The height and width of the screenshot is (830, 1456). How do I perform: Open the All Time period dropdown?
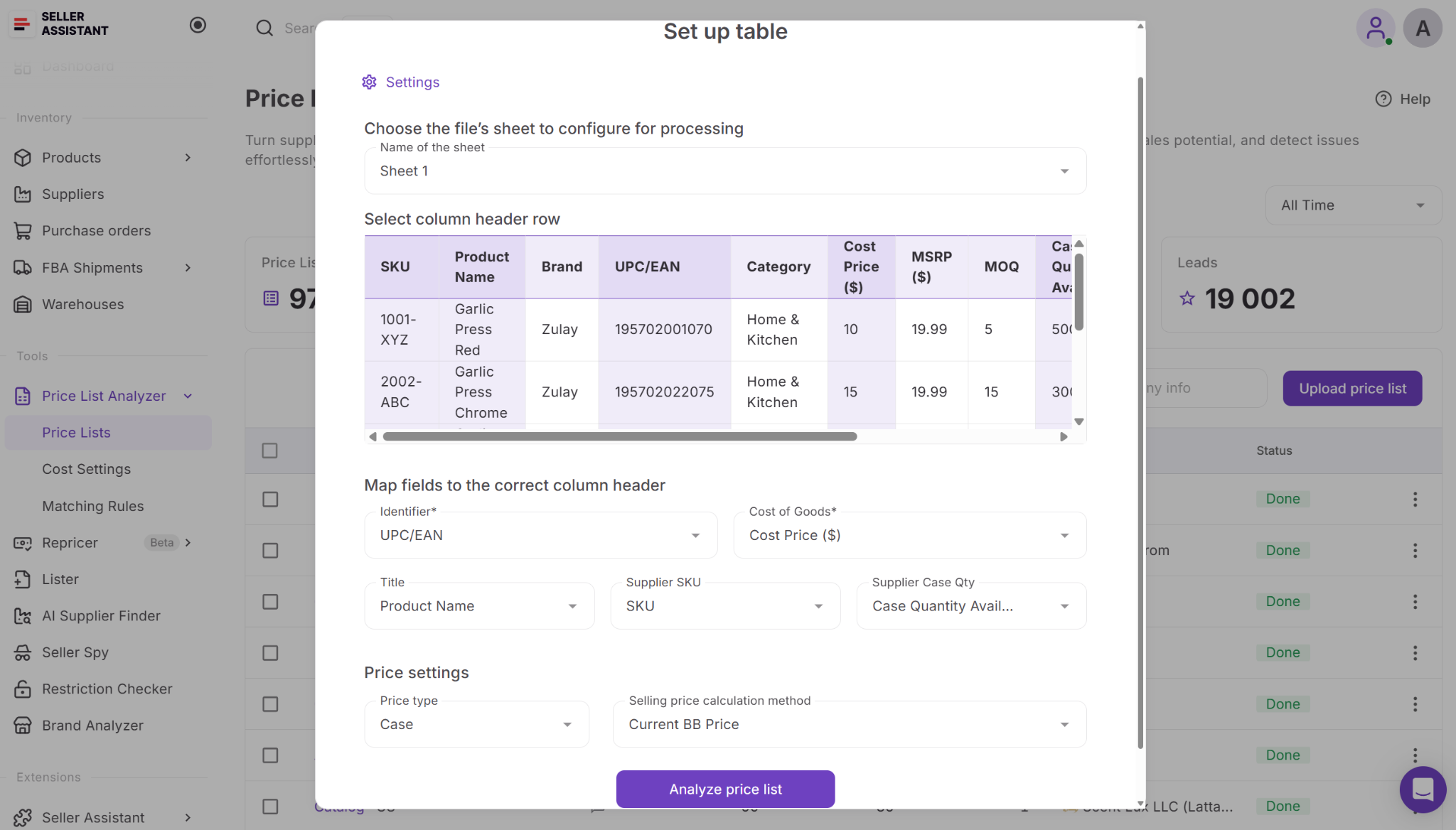tap(1353, 205)
